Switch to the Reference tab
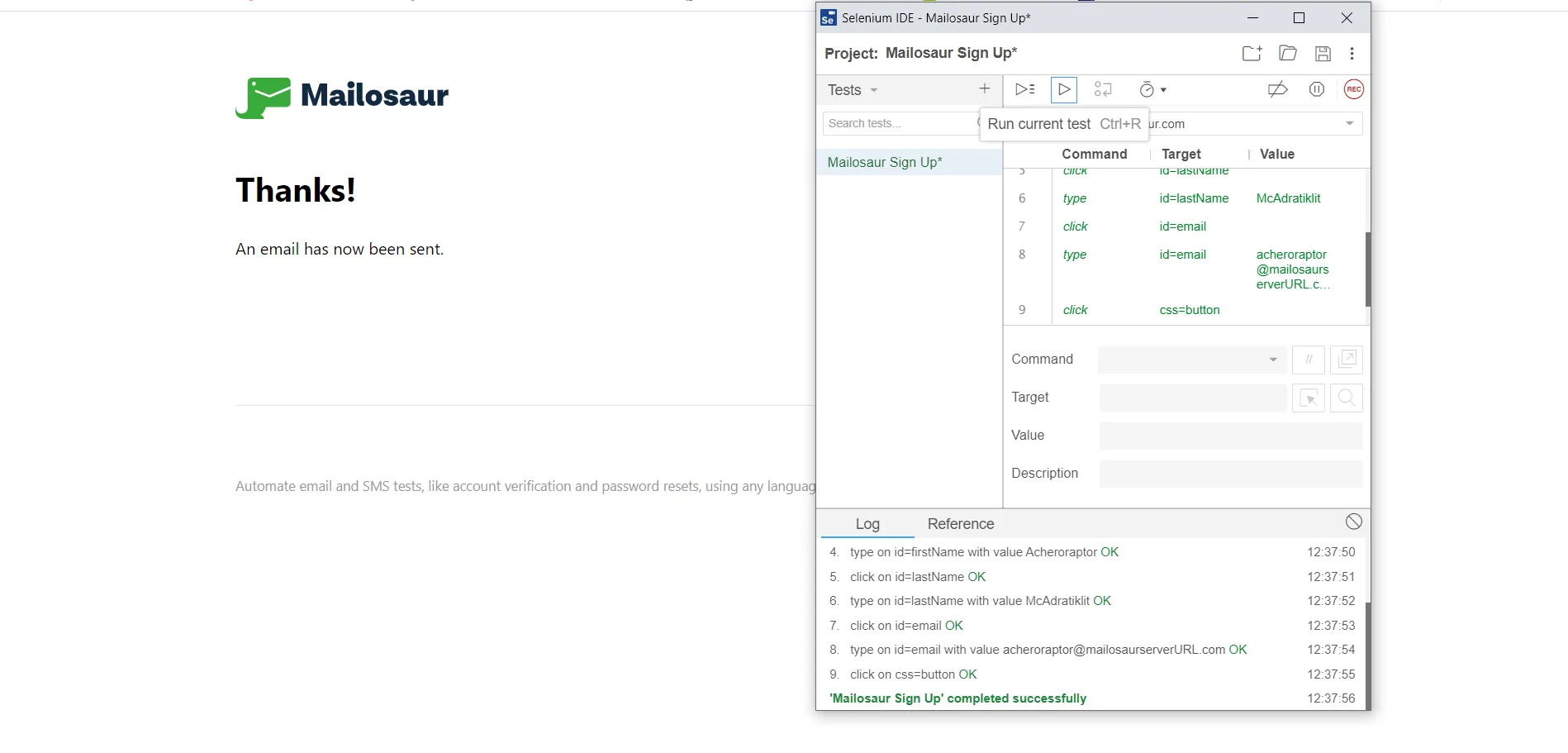This screenshot has height=753, width=1568. coord(960,523)
